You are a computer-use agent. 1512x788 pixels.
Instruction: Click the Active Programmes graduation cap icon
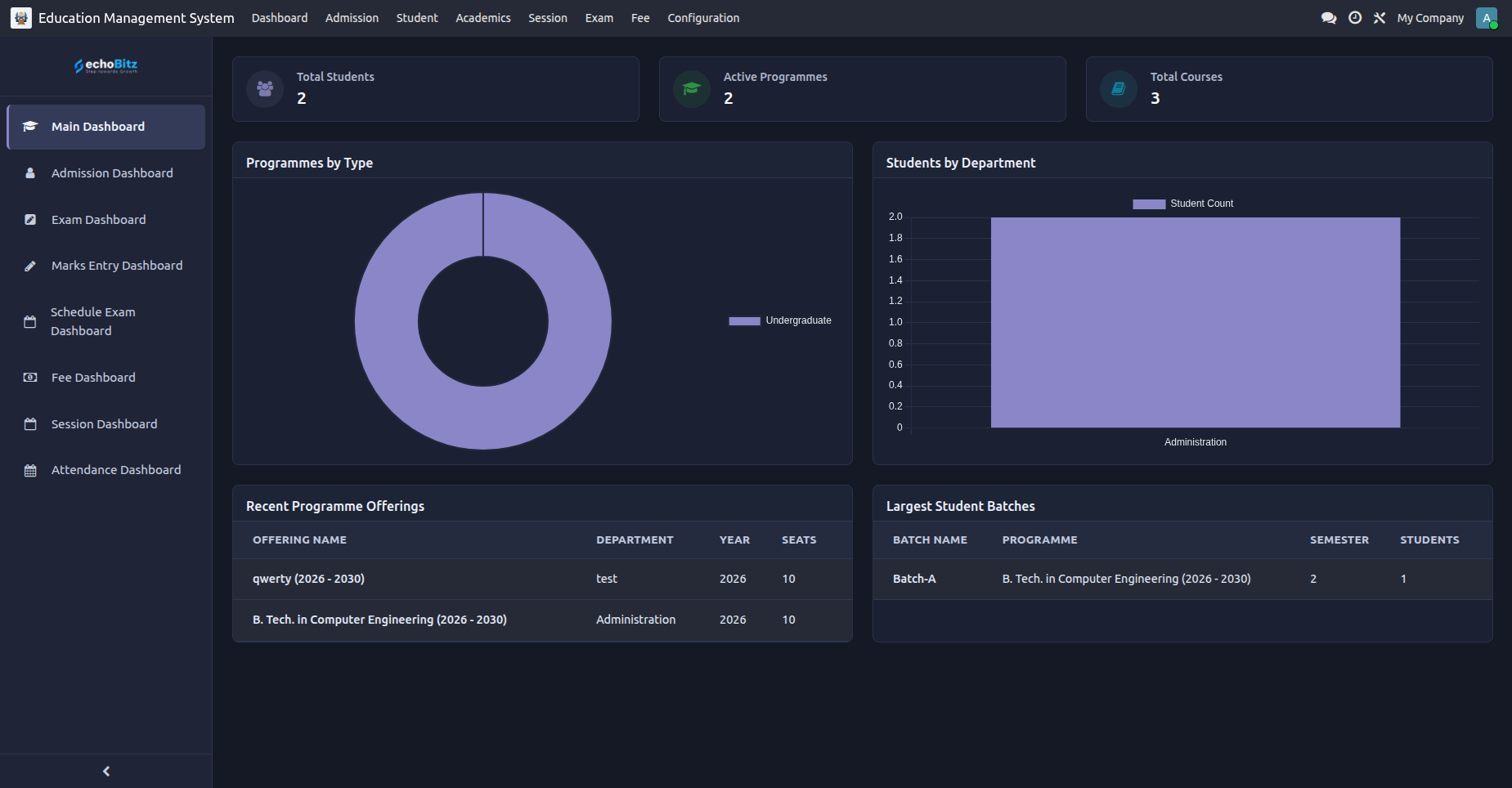click(x=692, y=88)
